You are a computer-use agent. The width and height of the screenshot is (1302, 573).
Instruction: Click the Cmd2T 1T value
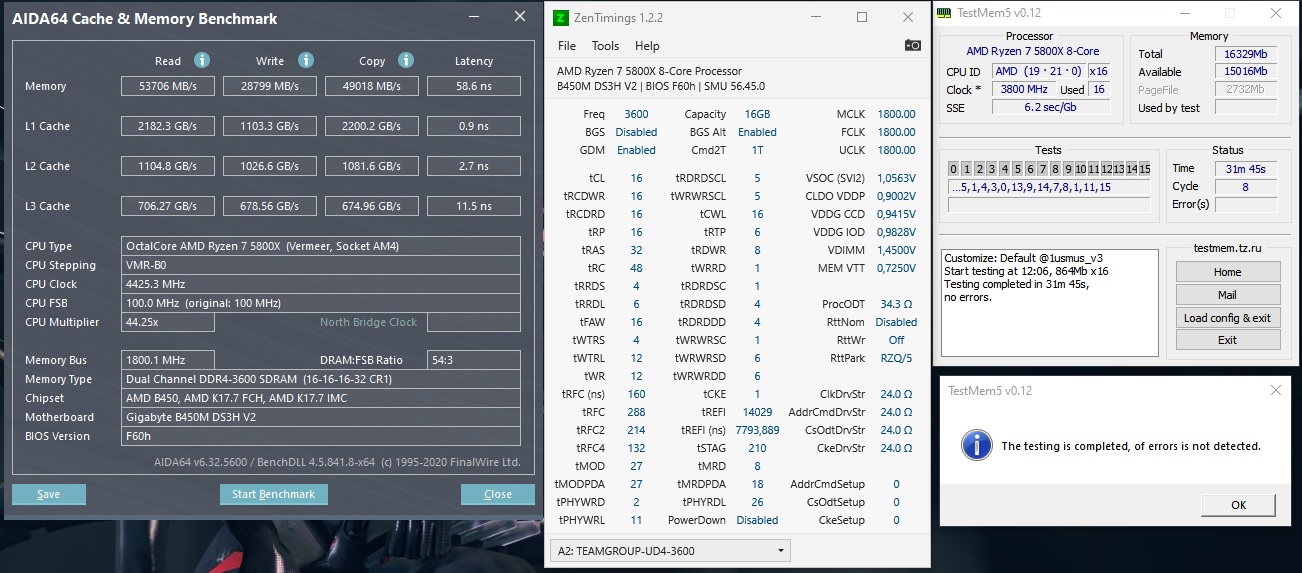[x=757, y=150]
